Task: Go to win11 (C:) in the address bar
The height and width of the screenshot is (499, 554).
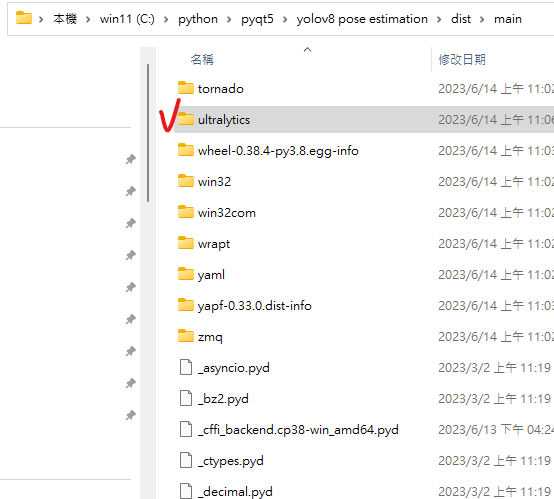Action: pos(127,19)
